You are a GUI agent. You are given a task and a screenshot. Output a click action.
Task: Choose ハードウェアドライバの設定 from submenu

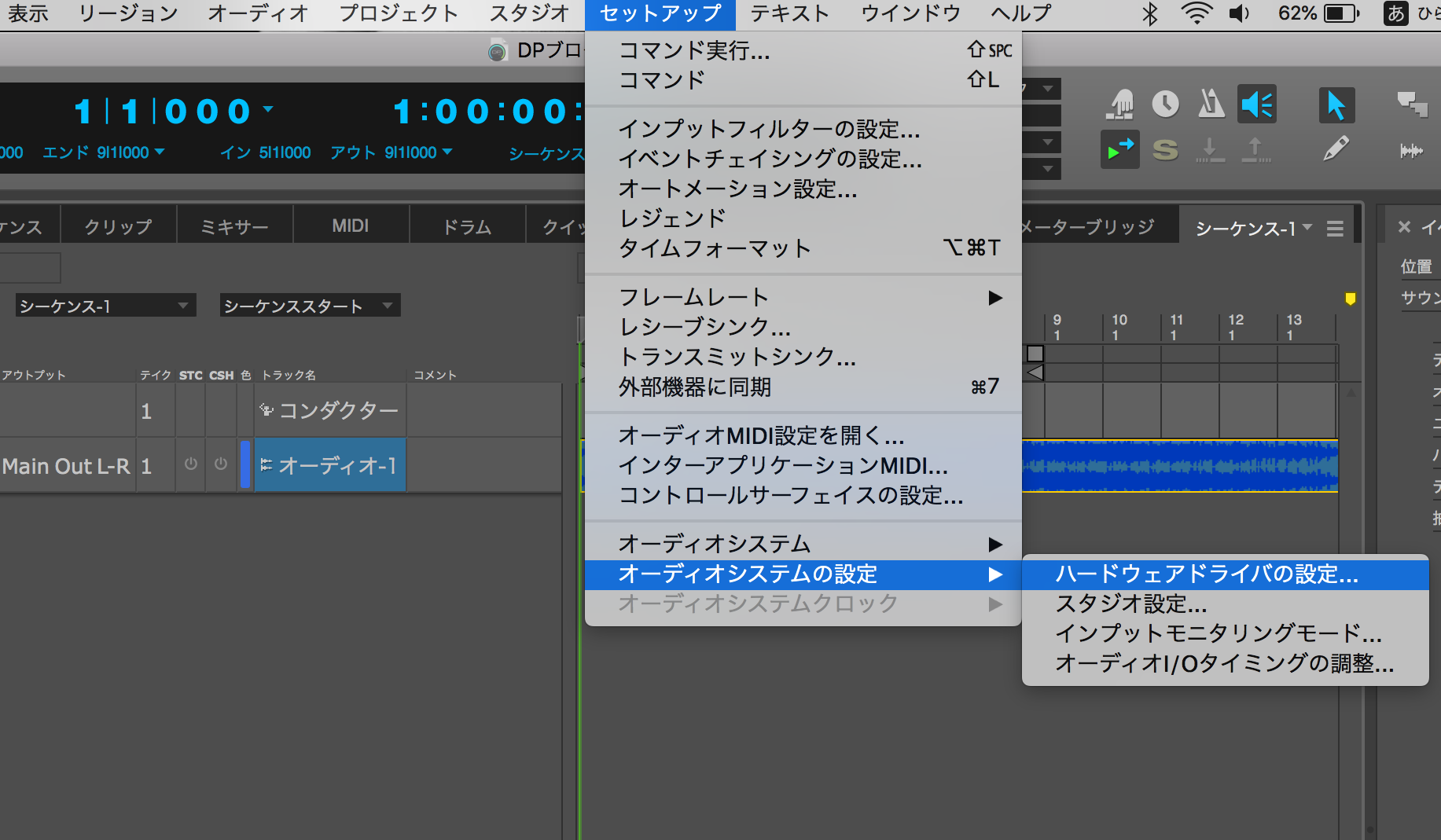point(1206,574)
